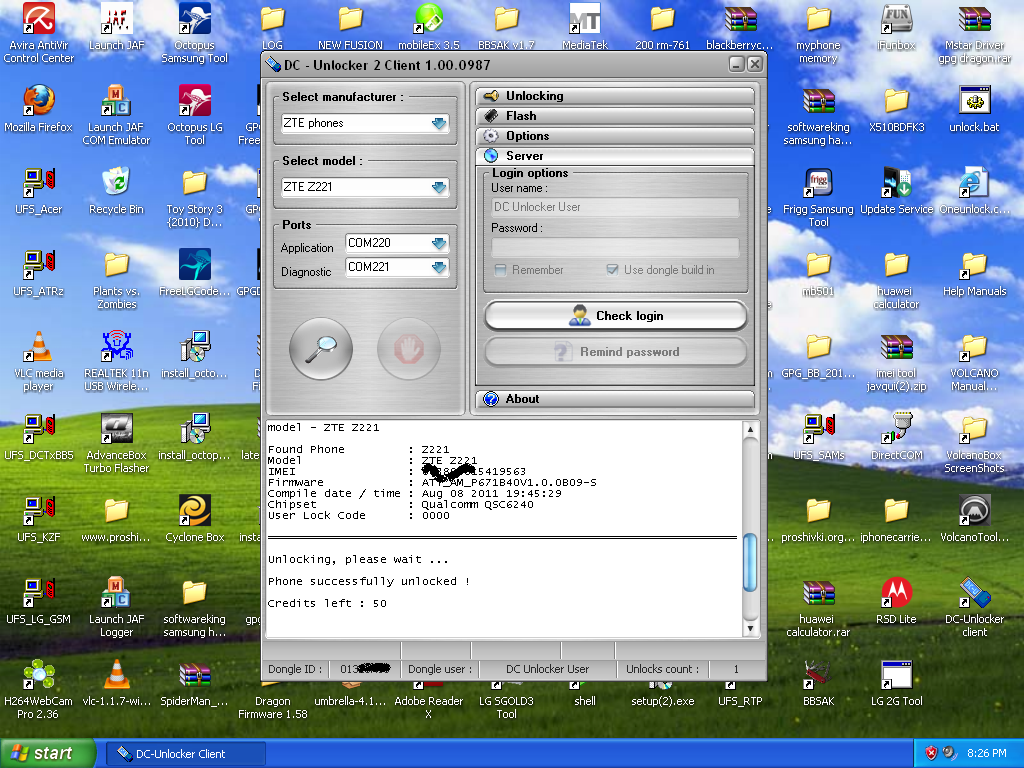The image size is (1024, 768).
Task: Open Update Service desktop icon
Action: point(896,191)
